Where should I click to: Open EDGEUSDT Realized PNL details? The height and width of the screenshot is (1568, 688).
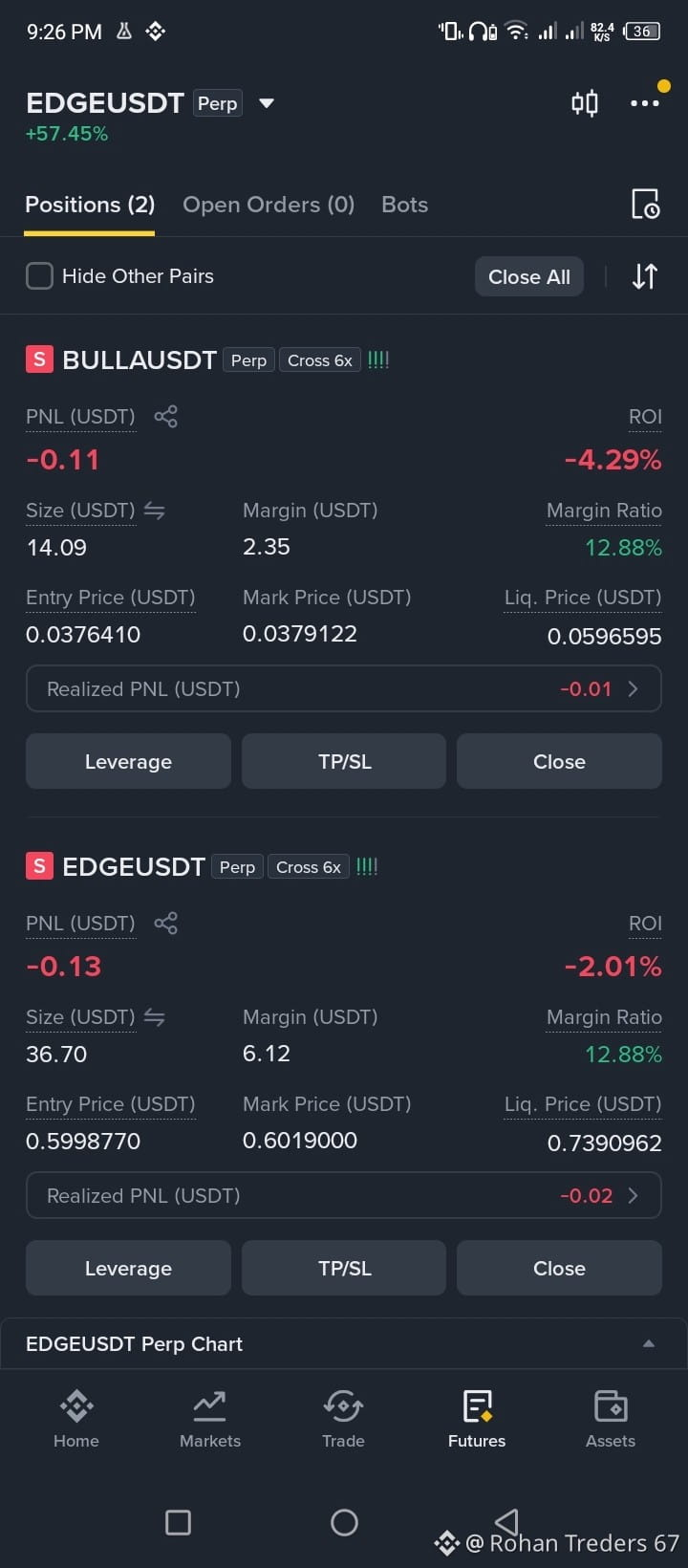(344, 1195)
